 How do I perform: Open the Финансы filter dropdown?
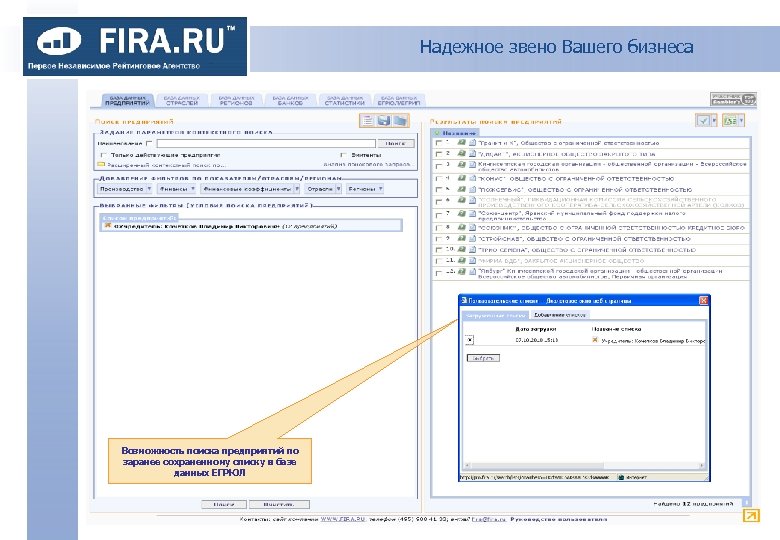177,189
